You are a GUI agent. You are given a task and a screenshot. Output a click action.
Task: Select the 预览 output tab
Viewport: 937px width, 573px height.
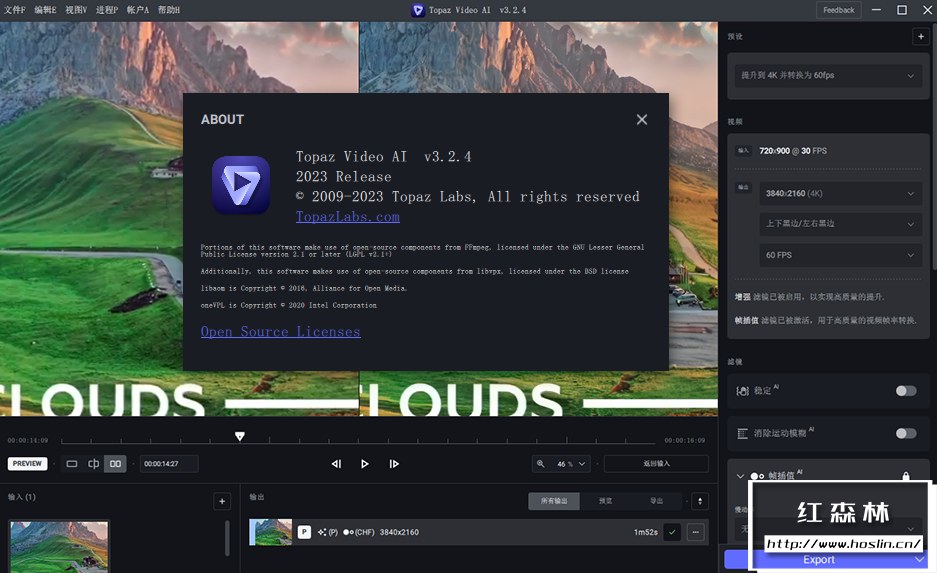tap(605, 501)
